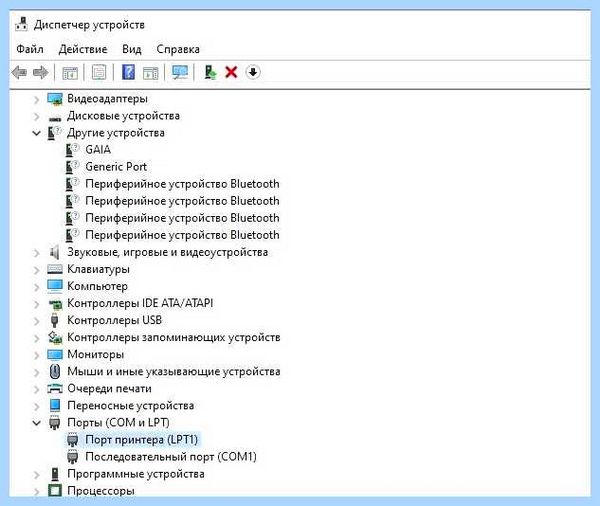The height and width of the screenshot is (506, 600).
Task: Select the Клавиатуры label
Action: coord(98,269)
